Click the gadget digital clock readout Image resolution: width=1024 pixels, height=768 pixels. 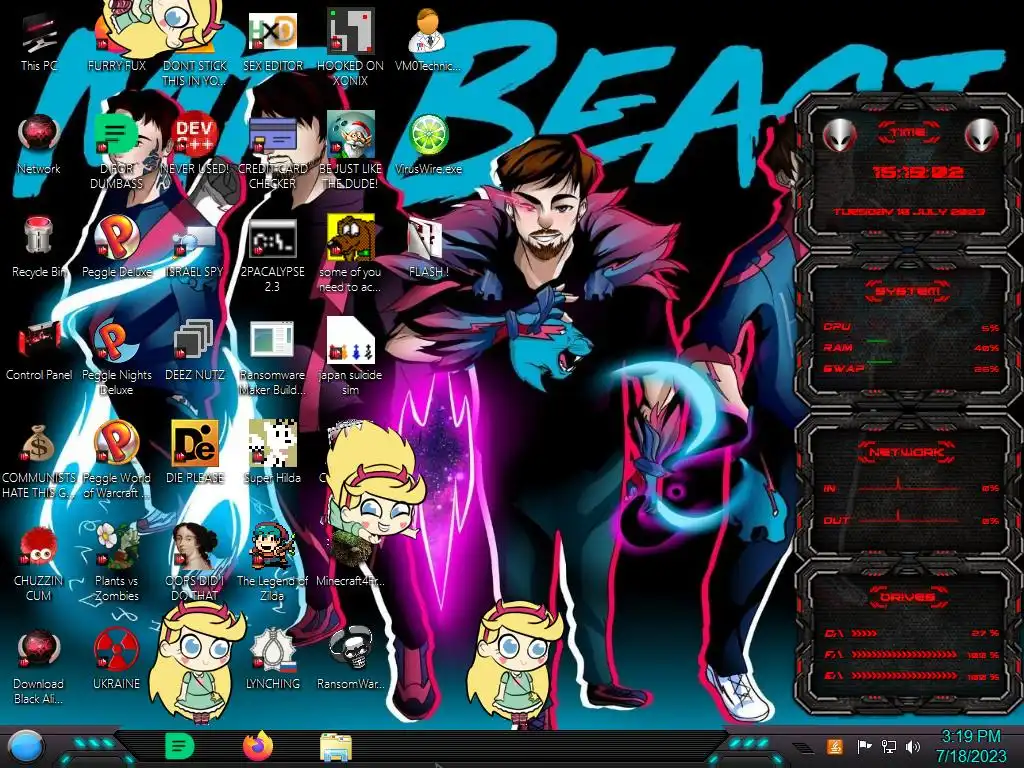(918, 172)
